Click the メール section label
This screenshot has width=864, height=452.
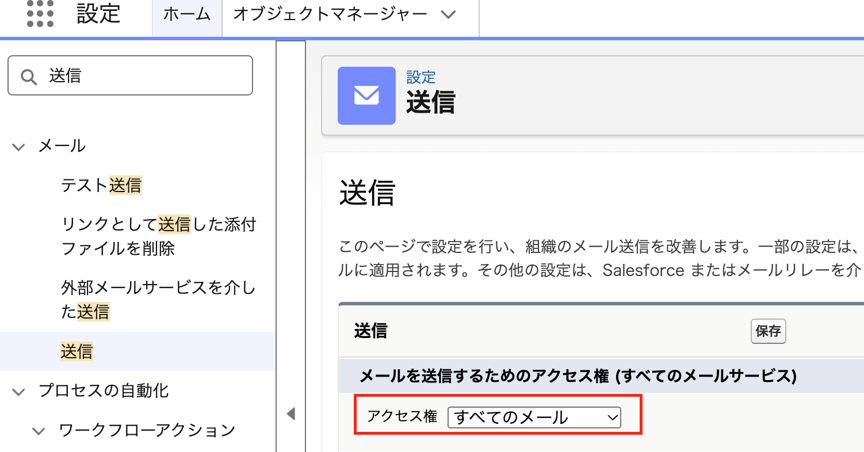pyautogui.click(x=62, y=146)
